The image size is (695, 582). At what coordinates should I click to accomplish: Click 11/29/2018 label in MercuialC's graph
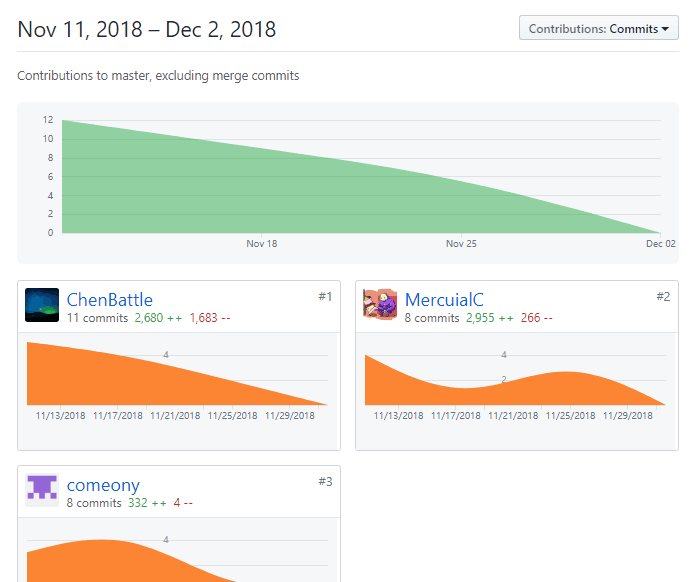click(x=628, y=416)
